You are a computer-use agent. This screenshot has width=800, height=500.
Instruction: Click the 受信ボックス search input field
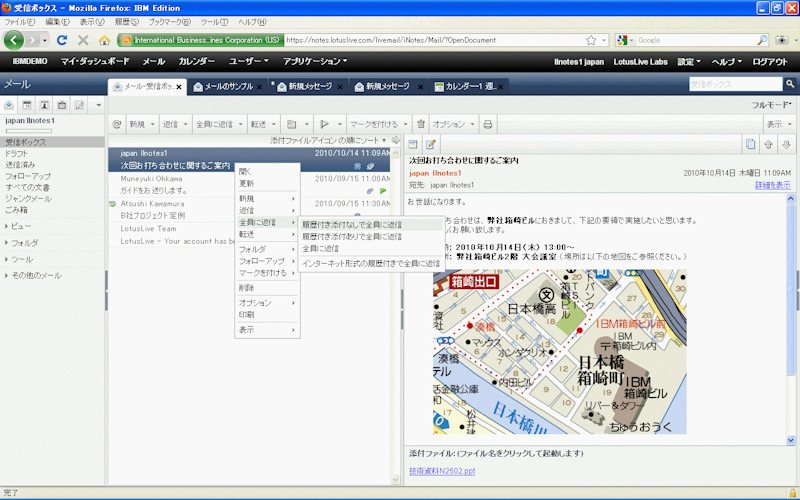[x=735, y=84]
